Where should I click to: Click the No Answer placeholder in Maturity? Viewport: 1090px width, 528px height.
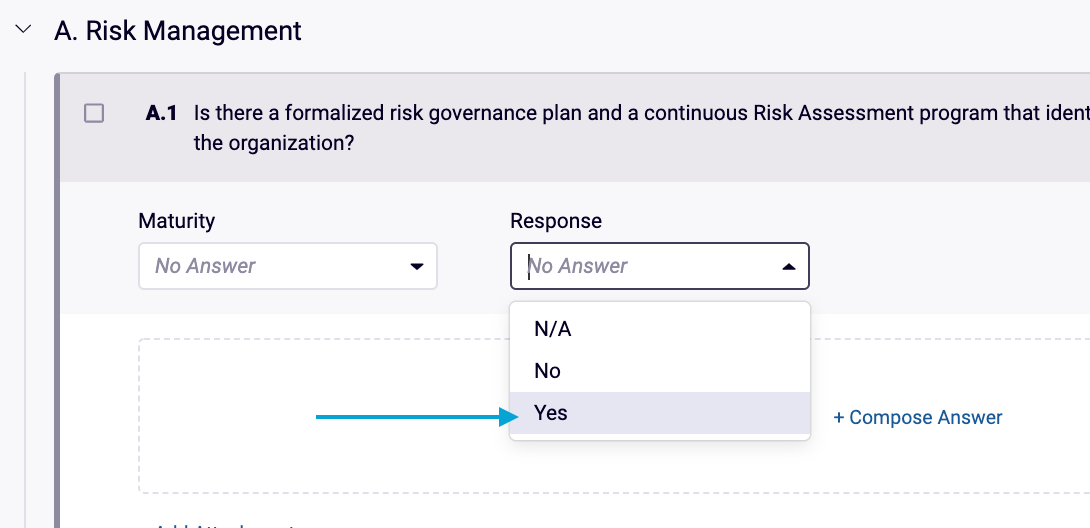click(205, 266)
